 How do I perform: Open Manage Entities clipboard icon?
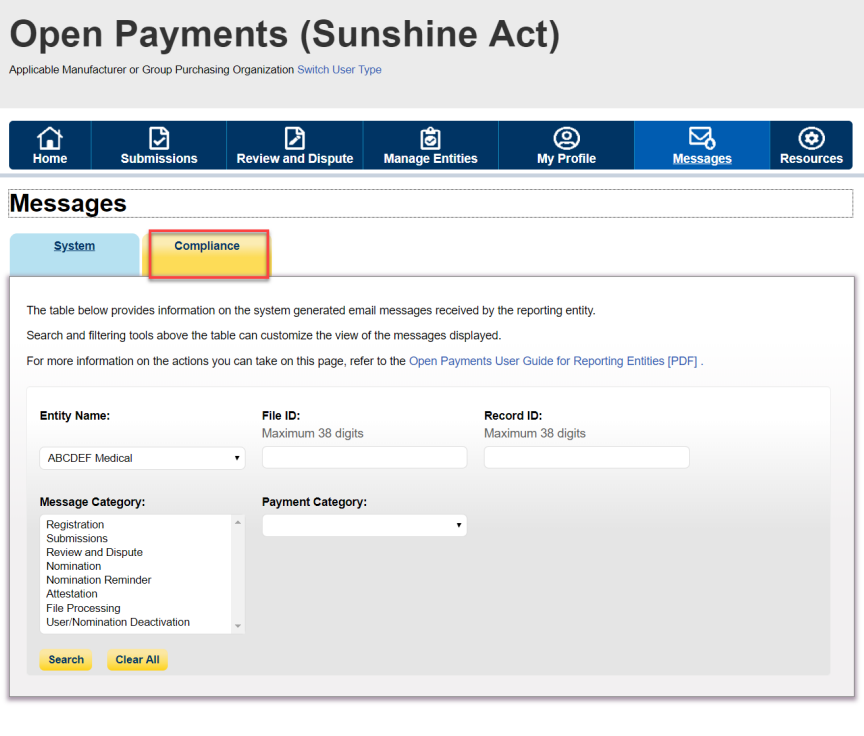click(430, 138)
